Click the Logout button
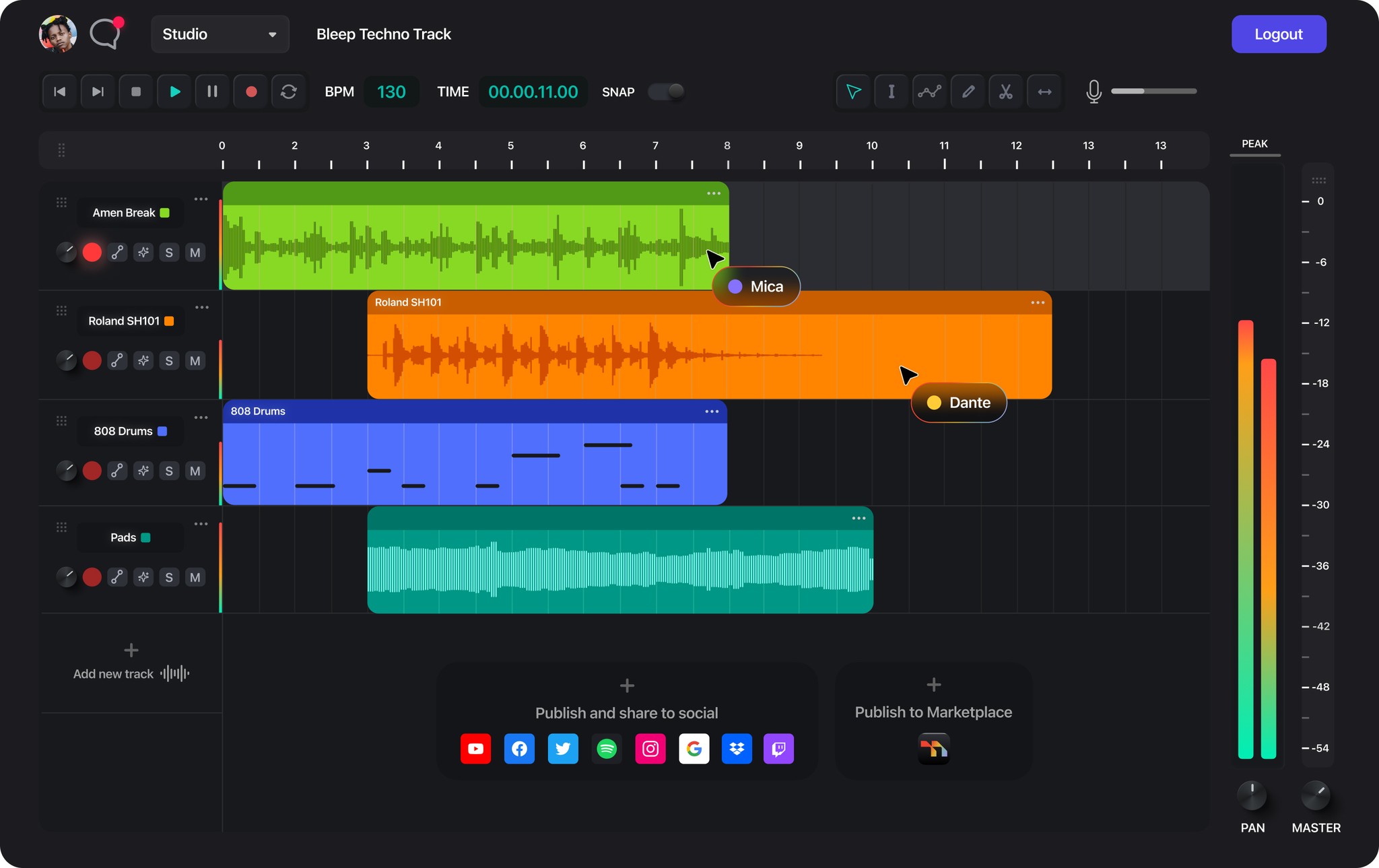Viewport: 1379px width, 868px height. pyautogui.click(x=1278, y=34)
